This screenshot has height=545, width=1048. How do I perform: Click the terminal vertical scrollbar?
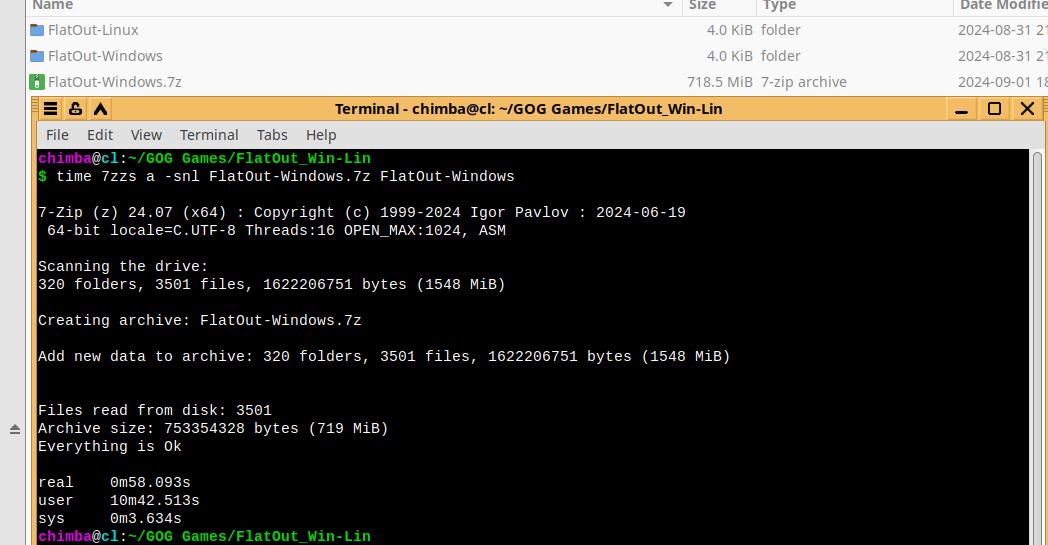pyautogui.click(x=1037, y=346)
